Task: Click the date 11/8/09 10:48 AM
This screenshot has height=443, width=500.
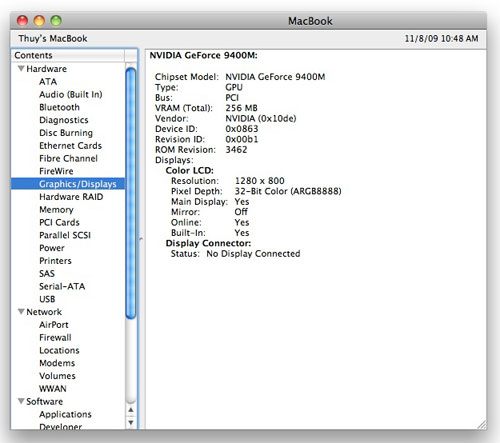Action: point(441,38)
